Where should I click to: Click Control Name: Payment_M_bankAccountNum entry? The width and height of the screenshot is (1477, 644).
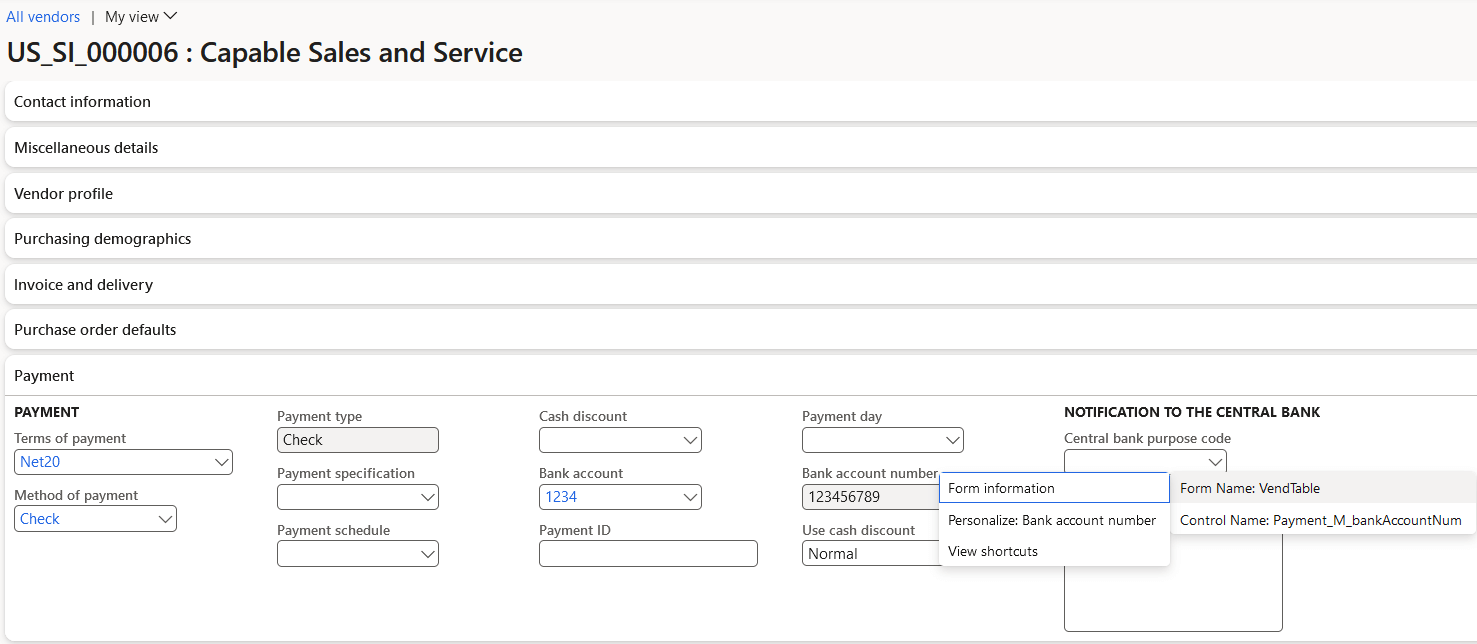(x=1323, y=520)
